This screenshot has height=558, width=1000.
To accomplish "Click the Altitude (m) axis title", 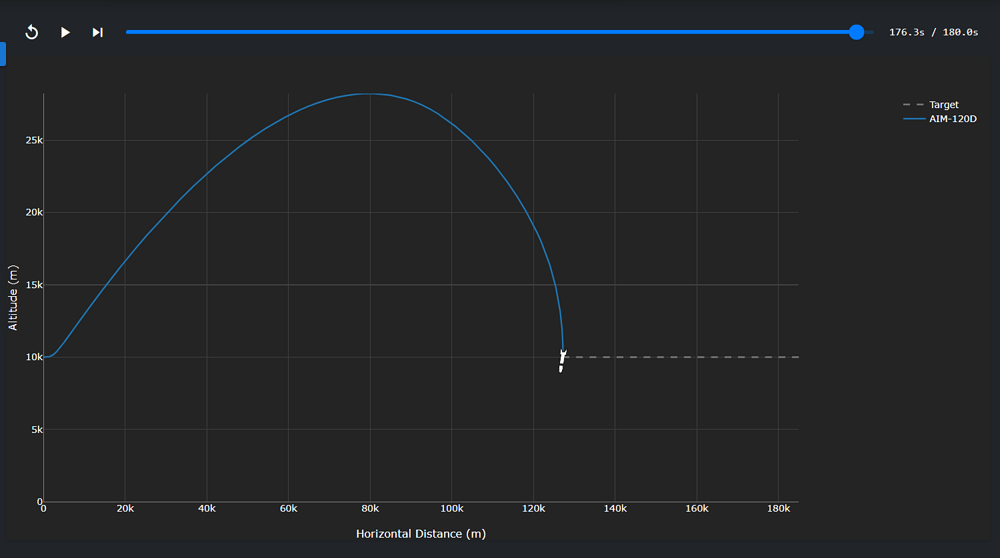I will point(13,298).
